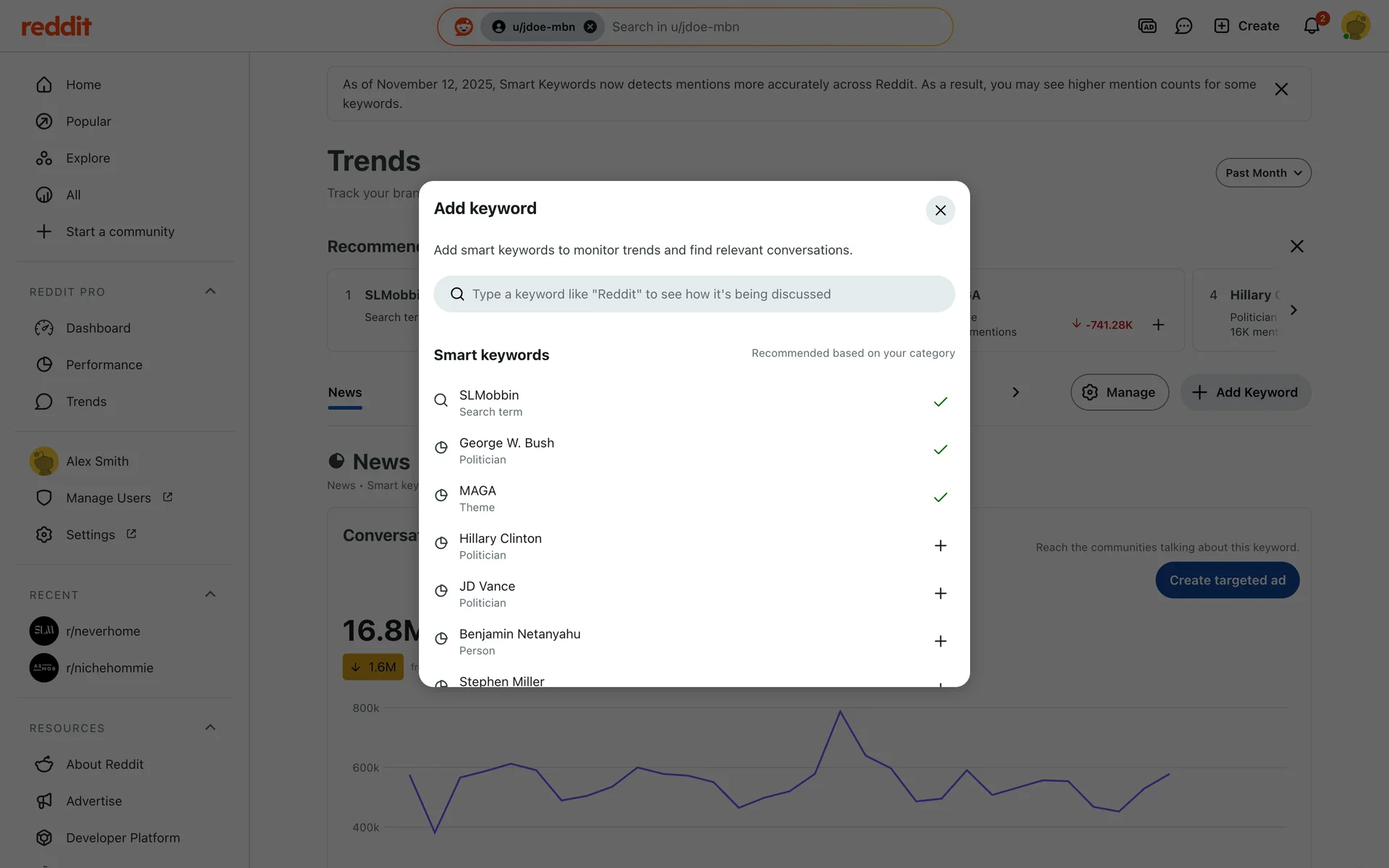Click the Manage button
Viewport: 1389px width, 868px height.
click(x=1119, y=392)
